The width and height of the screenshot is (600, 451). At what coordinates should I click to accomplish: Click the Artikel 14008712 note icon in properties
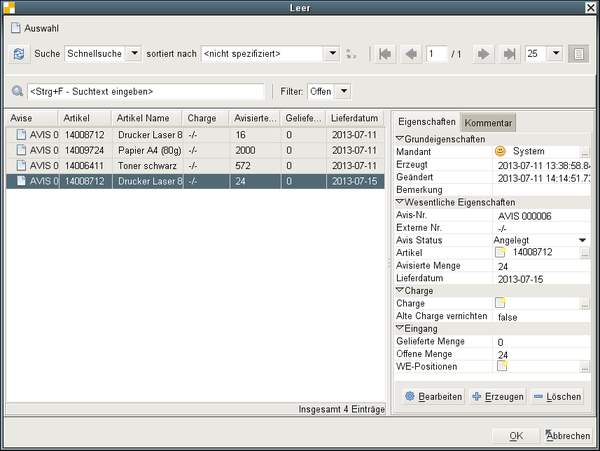pyautogui.click(x=500, y=252)
